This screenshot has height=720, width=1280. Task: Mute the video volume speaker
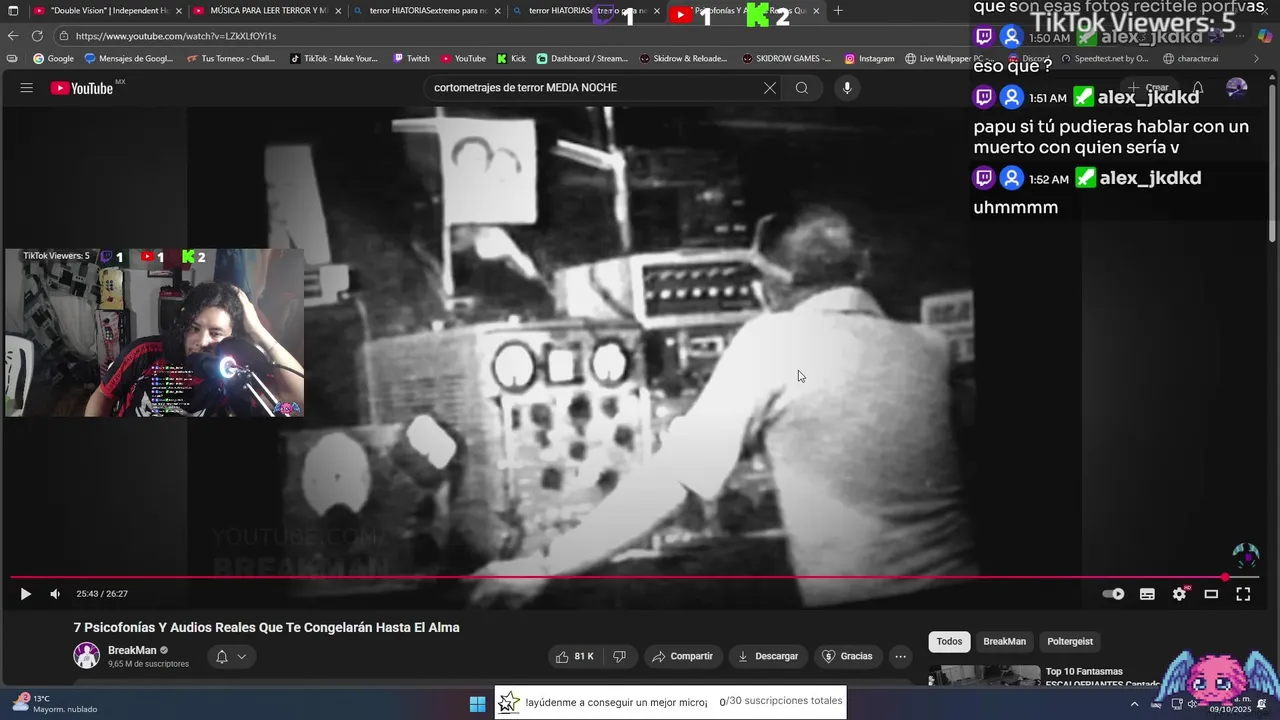55,594
